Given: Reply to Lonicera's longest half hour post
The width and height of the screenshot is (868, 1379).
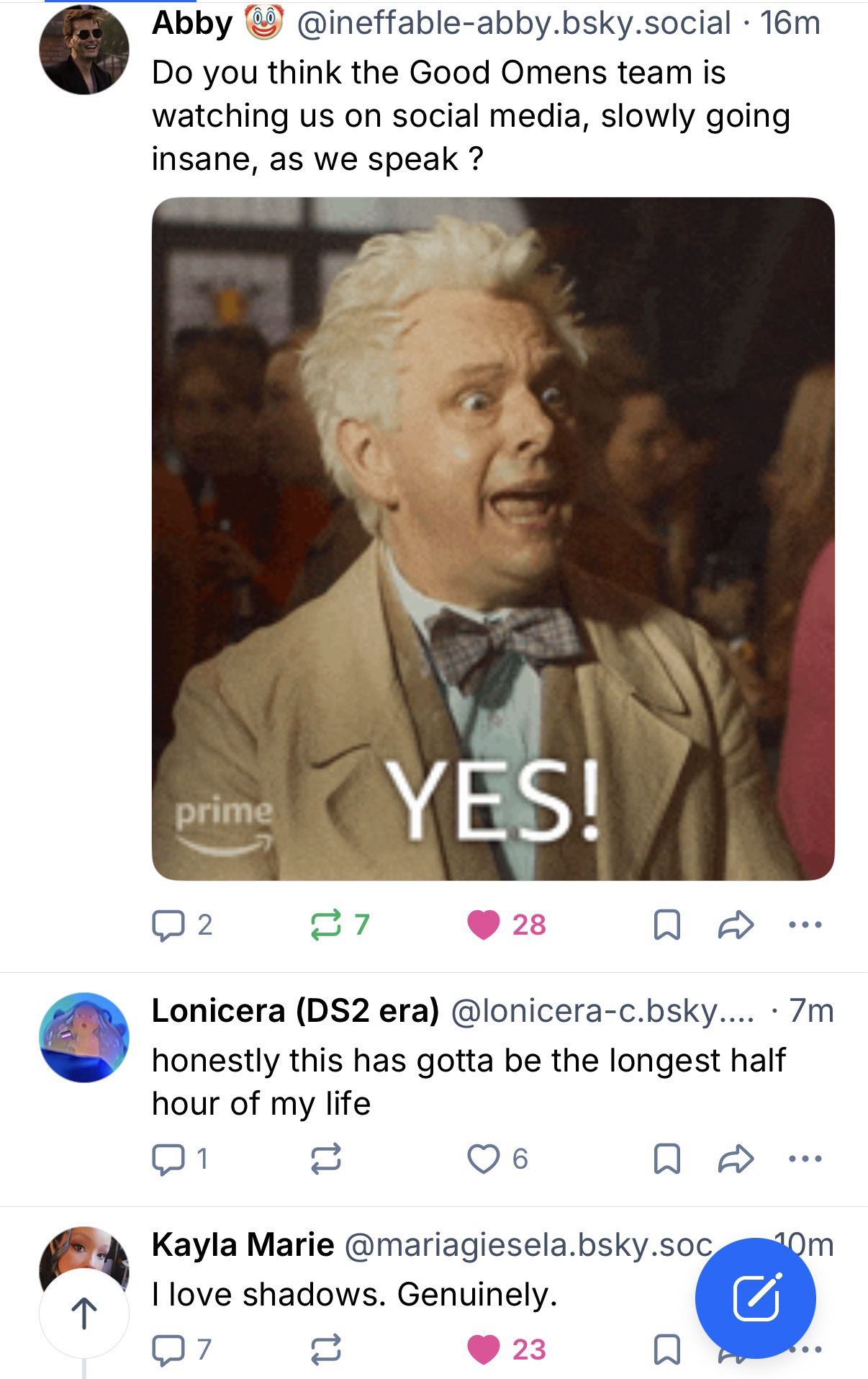Looking at the screenshot, I should 180,1159.
